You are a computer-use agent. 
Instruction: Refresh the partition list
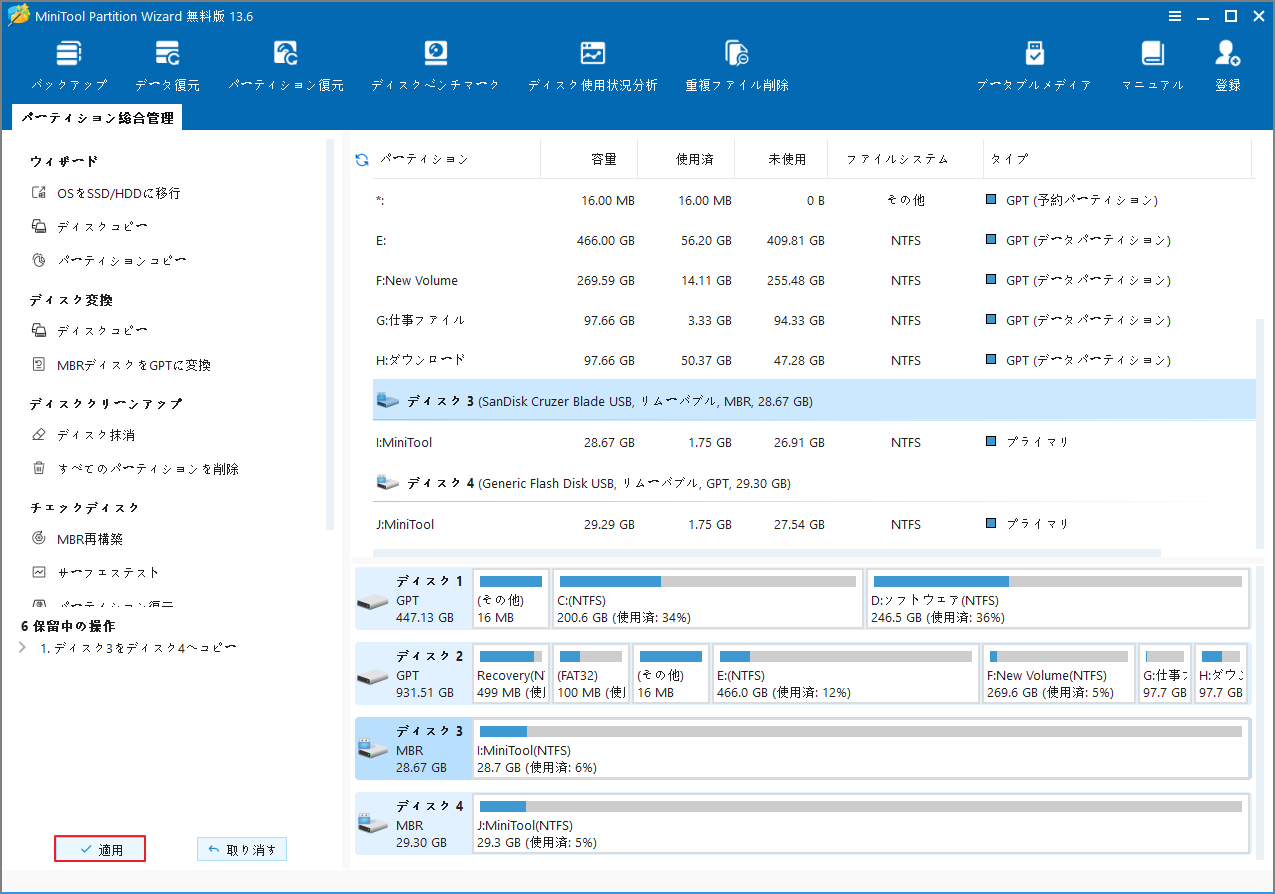click(359, 158)
